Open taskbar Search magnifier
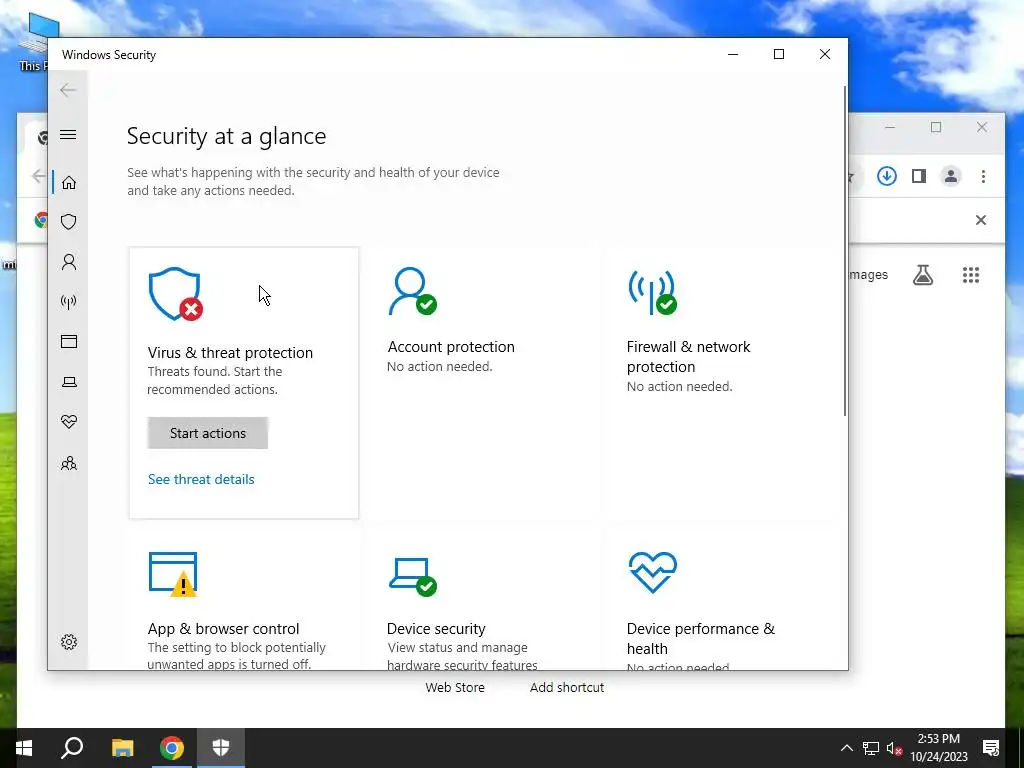 point(72,748)
